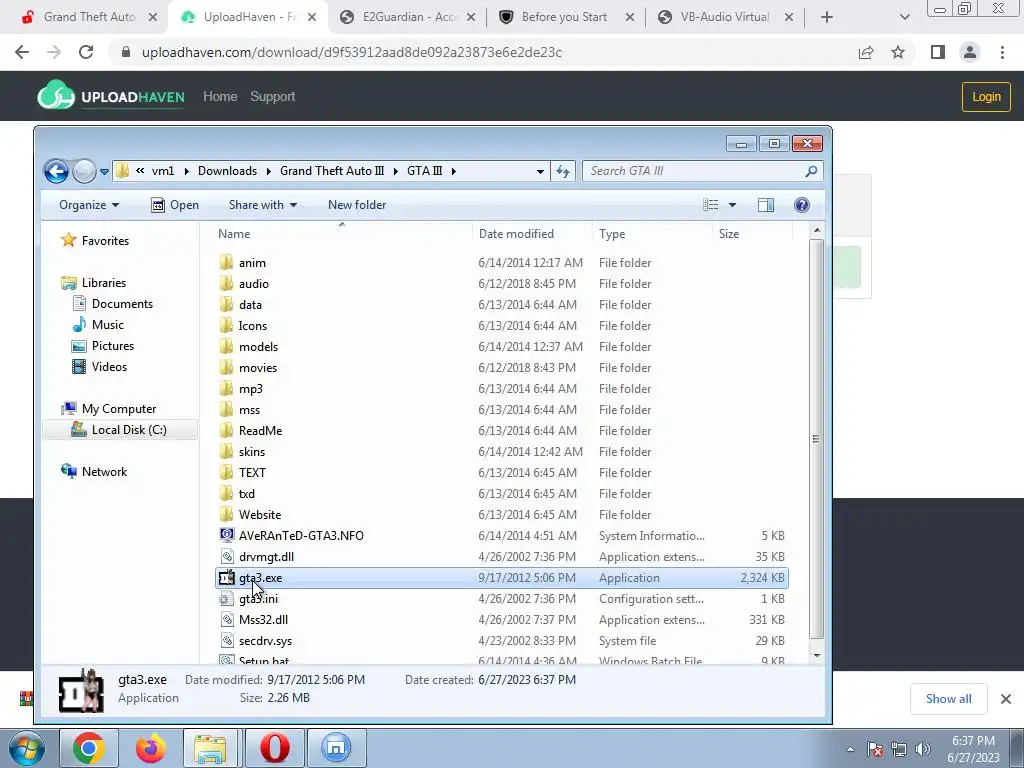The height and width of the screenshot is (768, 1024).
Task: Select the TEXT folder
Action: [x=502, y=473]
